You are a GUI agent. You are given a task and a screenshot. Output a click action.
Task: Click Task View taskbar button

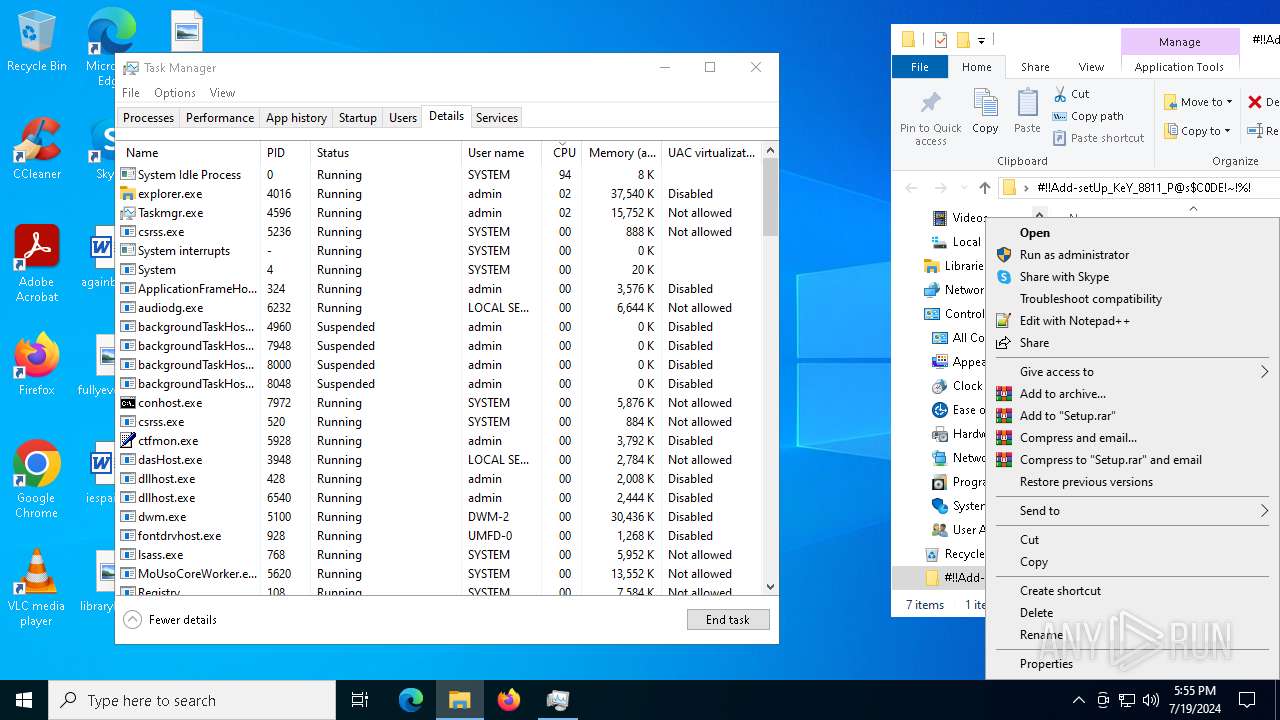point(360,700)
